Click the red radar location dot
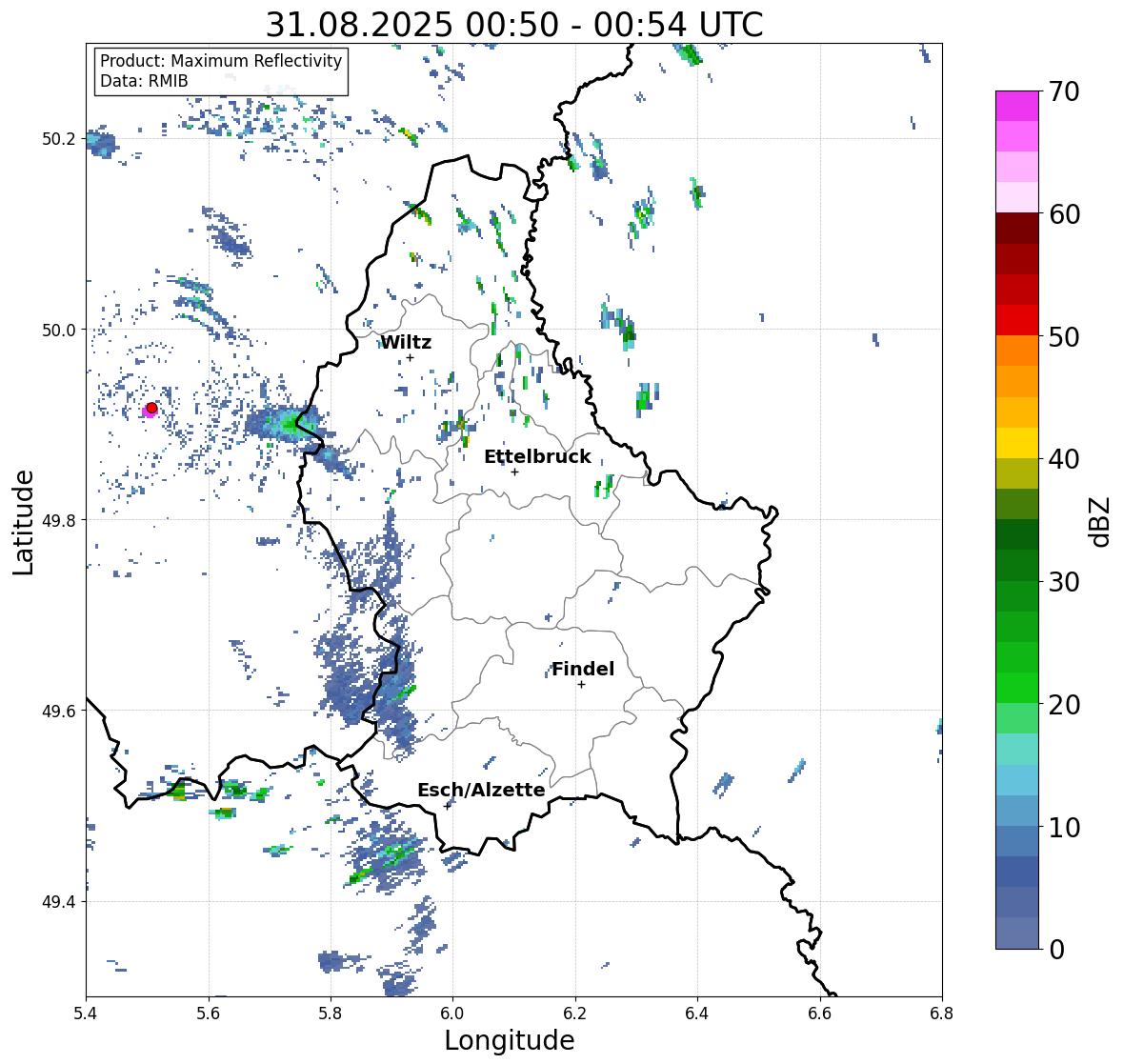This screenshot has height=1064, width=1123. pyautogui.click(x=151, y=408)
